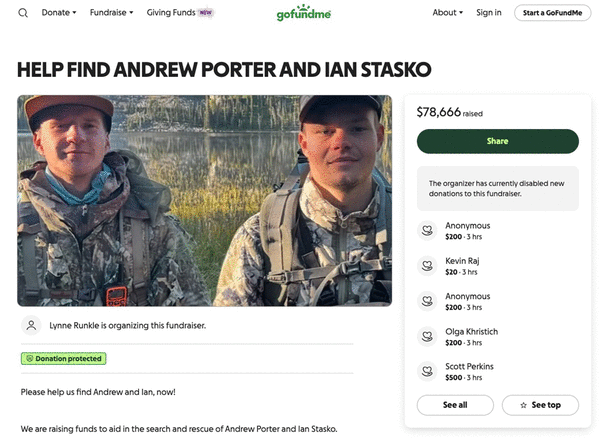The height and width of the screenshot is (438, 600).
Task: Open Scott Perkins donor name
Action: (469, 366)
